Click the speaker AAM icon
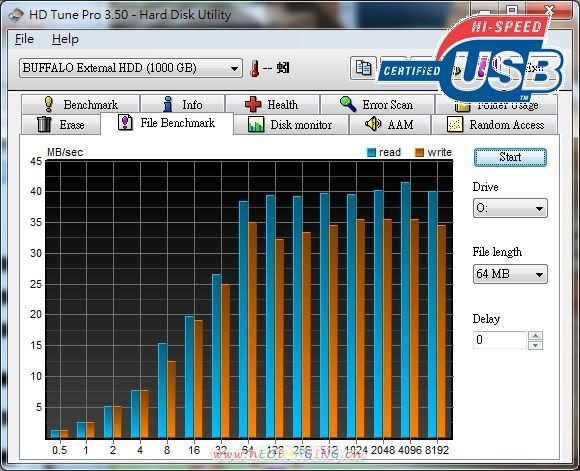The width and height of the screenshot is (580, 471). click(373, 124)
